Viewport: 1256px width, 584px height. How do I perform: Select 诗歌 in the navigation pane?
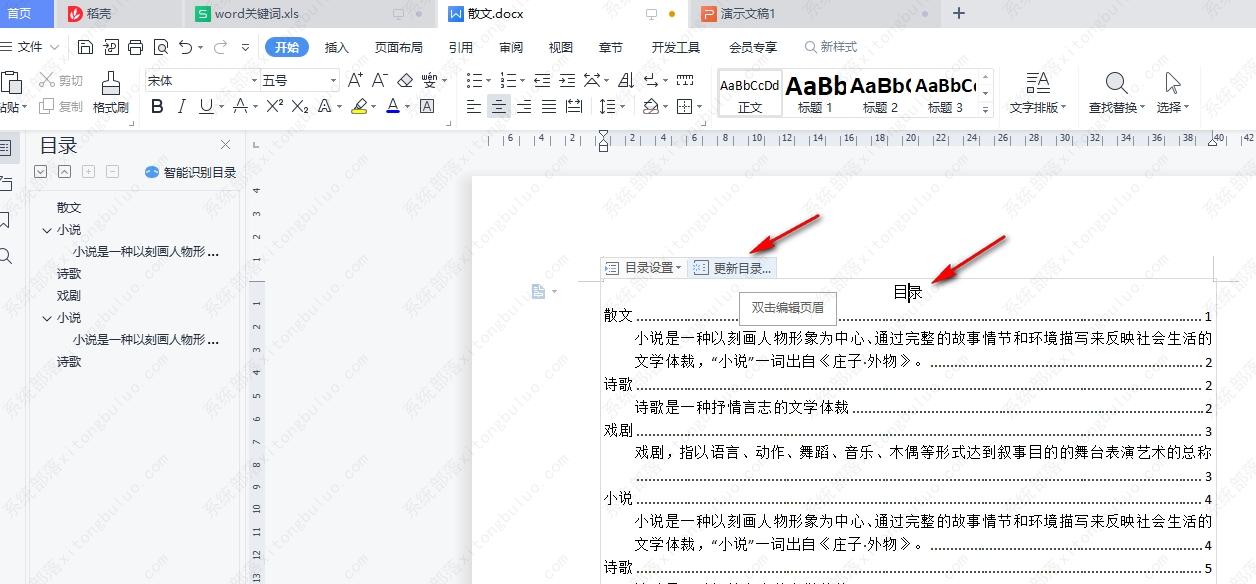pos(68,273)
